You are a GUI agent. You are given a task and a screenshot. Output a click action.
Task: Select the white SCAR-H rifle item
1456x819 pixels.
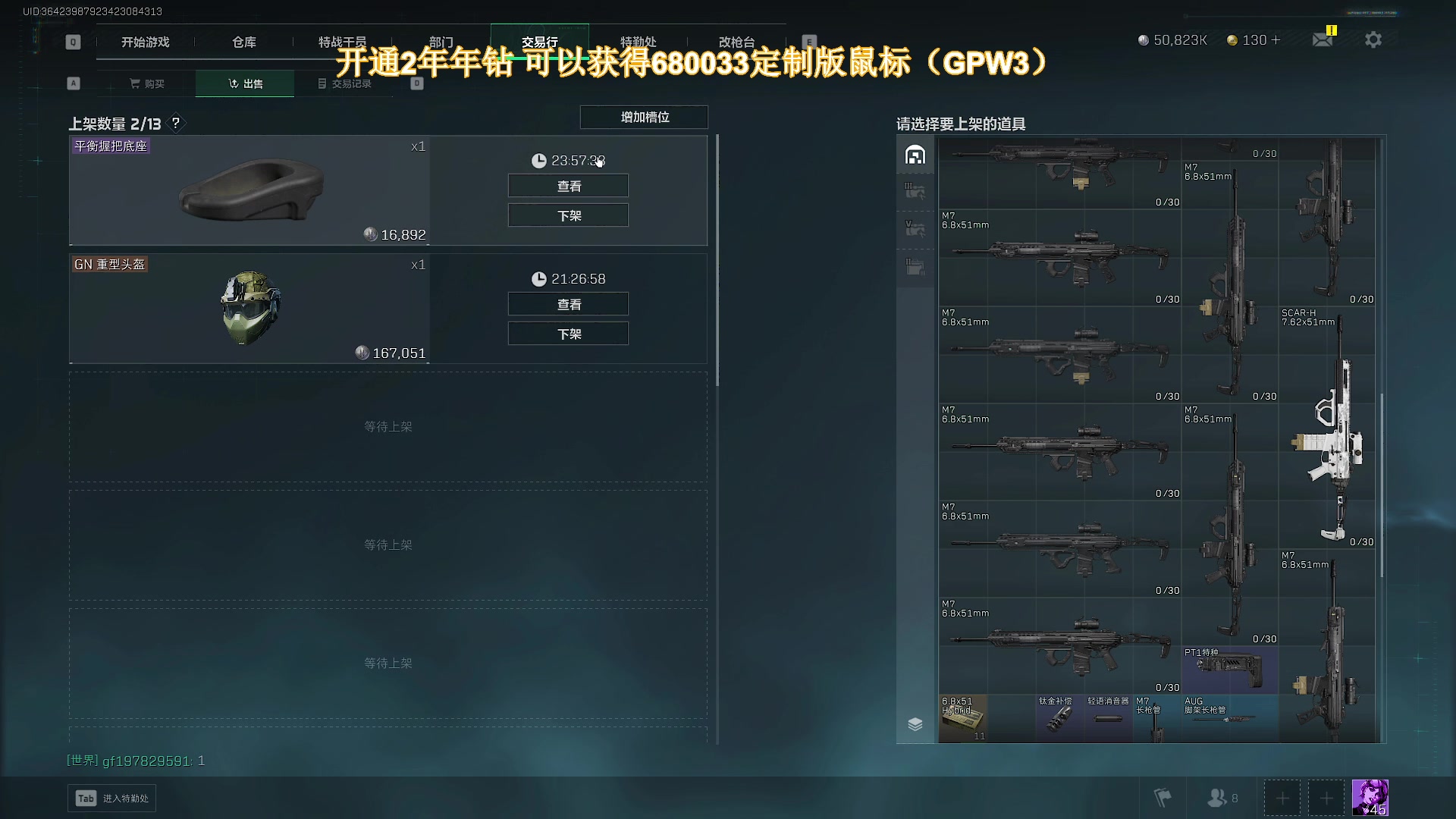tap(1327, 427)
